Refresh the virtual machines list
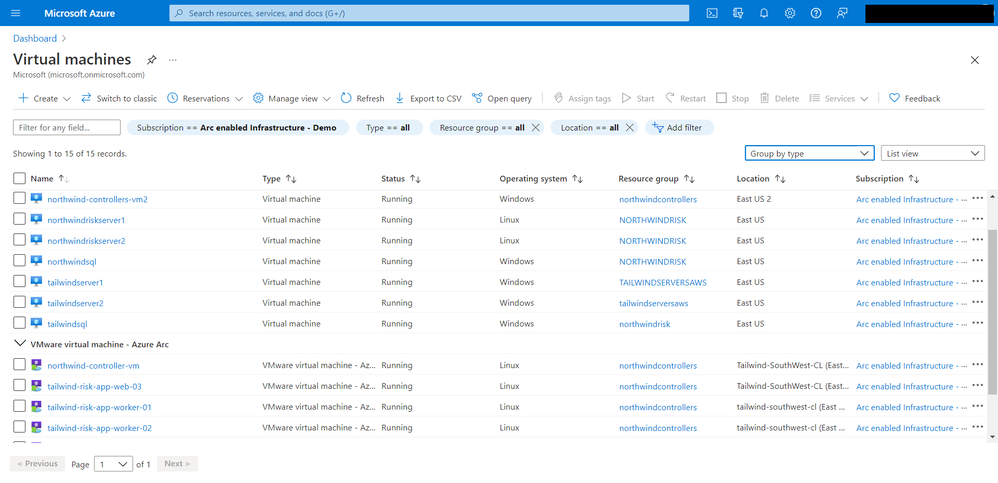 point(362,98)
